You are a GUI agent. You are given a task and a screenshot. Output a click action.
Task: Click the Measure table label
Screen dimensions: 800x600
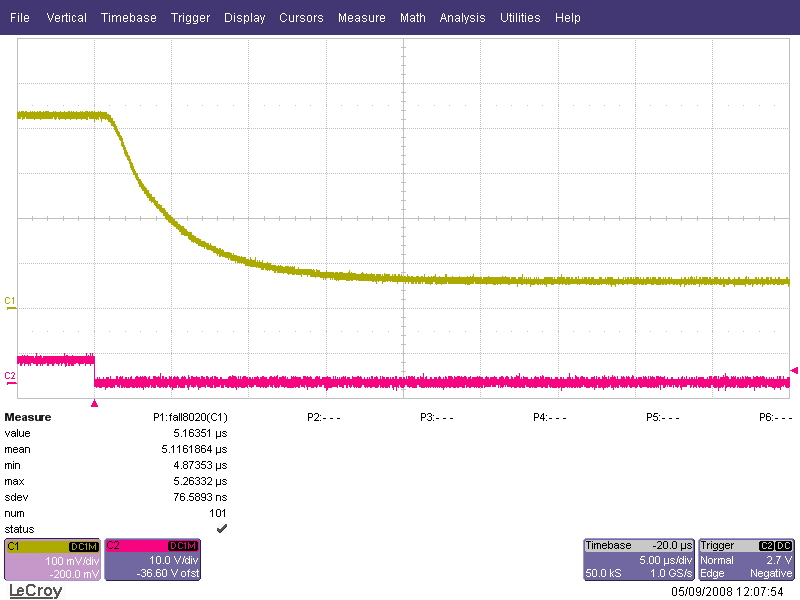(28, 417)
